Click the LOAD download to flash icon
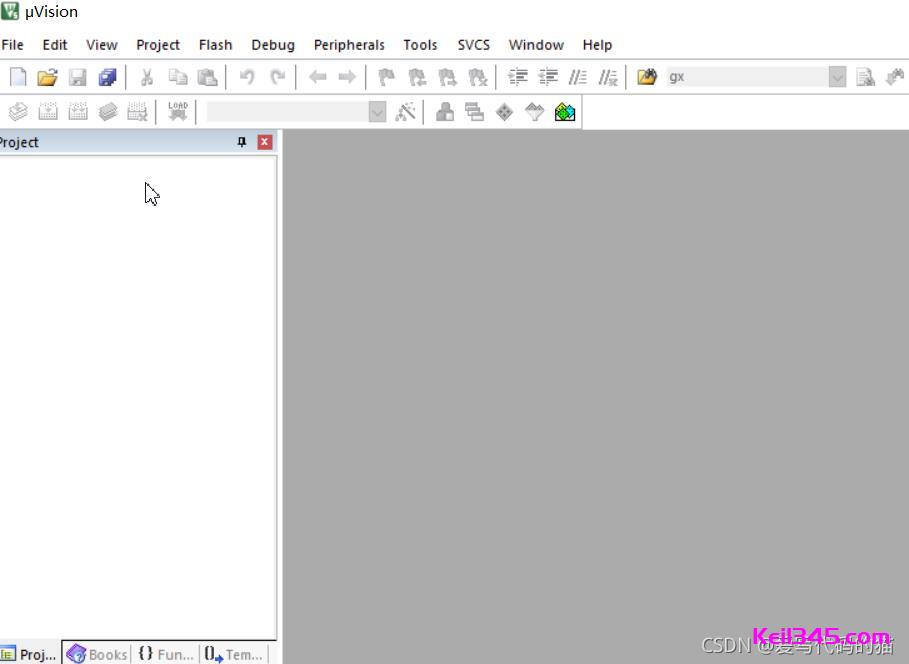The image size is (909, 664). pyautogui.click(x=177, y=111)
